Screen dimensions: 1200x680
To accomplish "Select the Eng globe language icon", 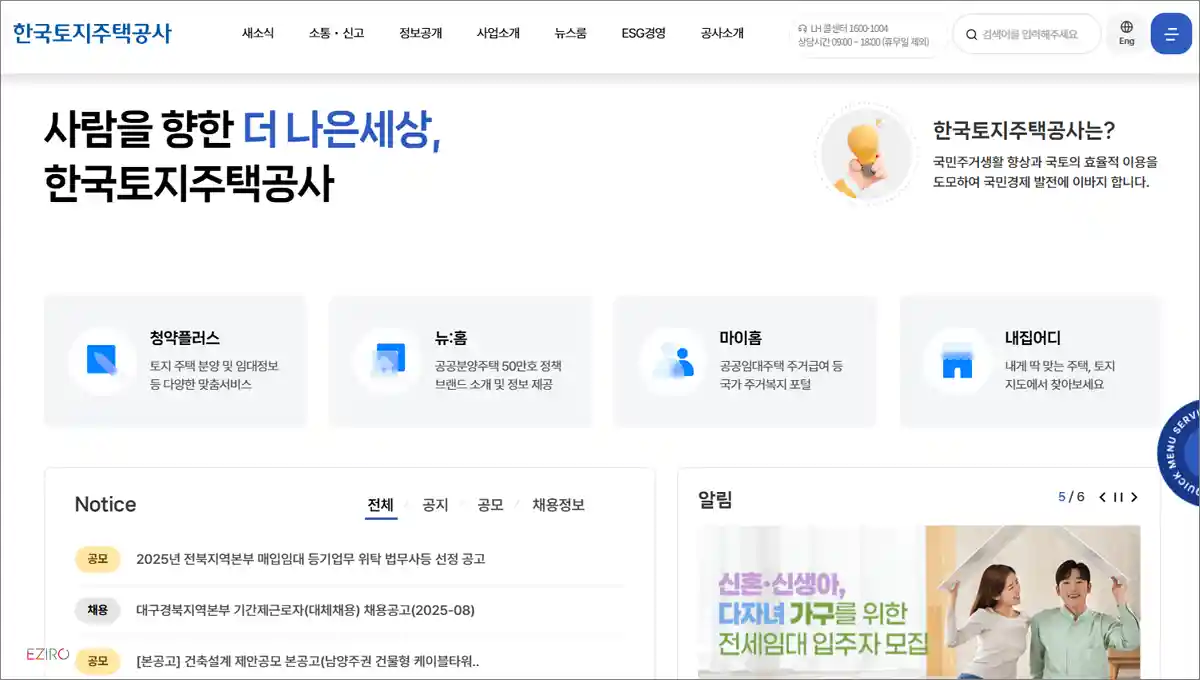I will coord(1126,33).
